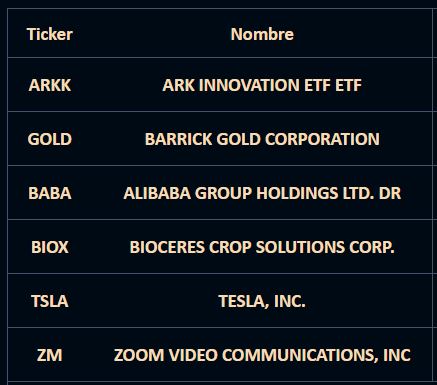The image size is (437, 385).
Task: Select the TSLA ticker cell
Action: click(50, 301)
